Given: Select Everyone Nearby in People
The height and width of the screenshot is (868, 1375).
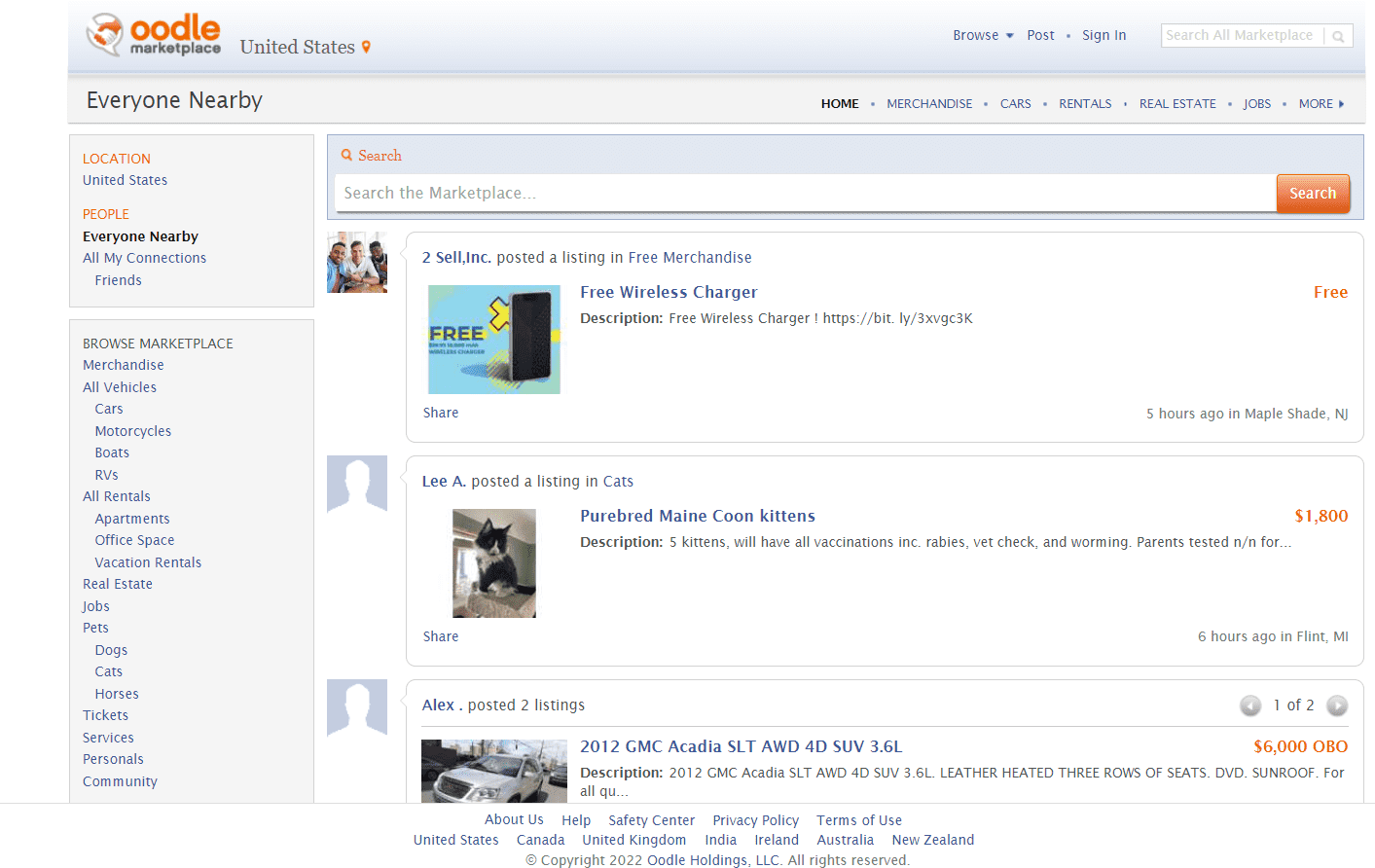Looking at the screenshot, I should (140, 236).
